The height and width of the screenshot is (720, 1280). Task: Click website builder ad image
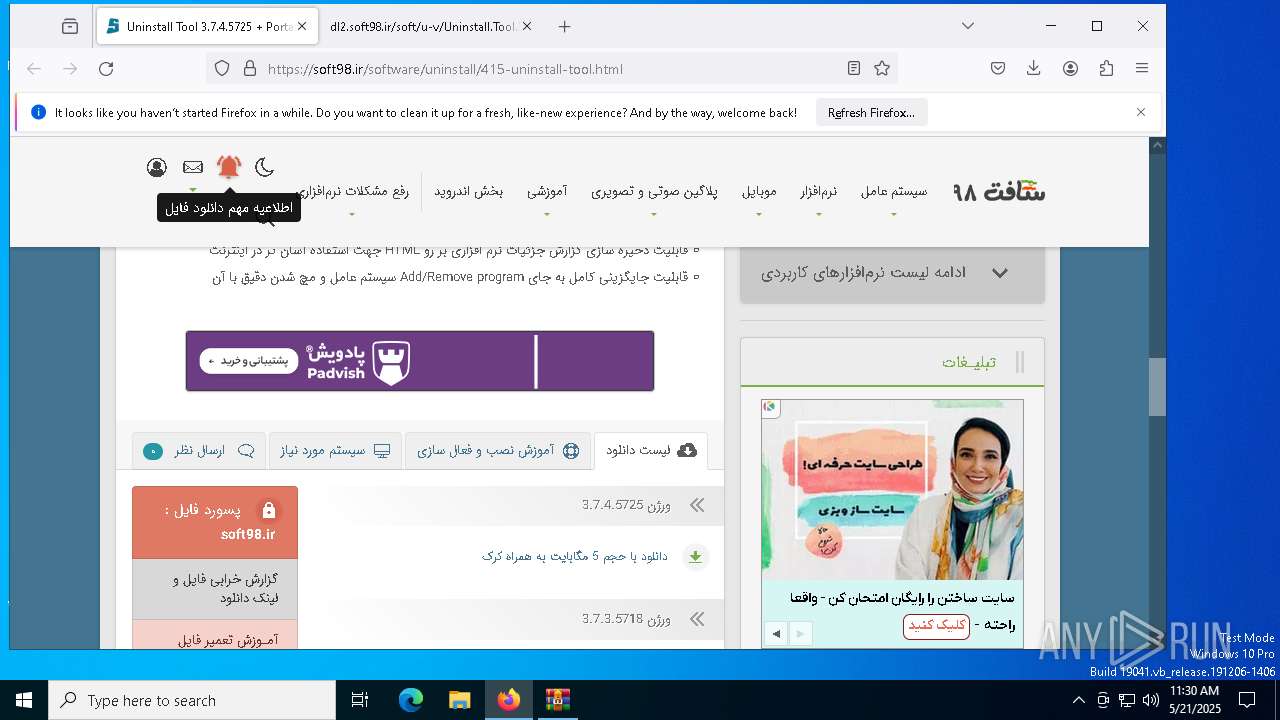(892, 490)
